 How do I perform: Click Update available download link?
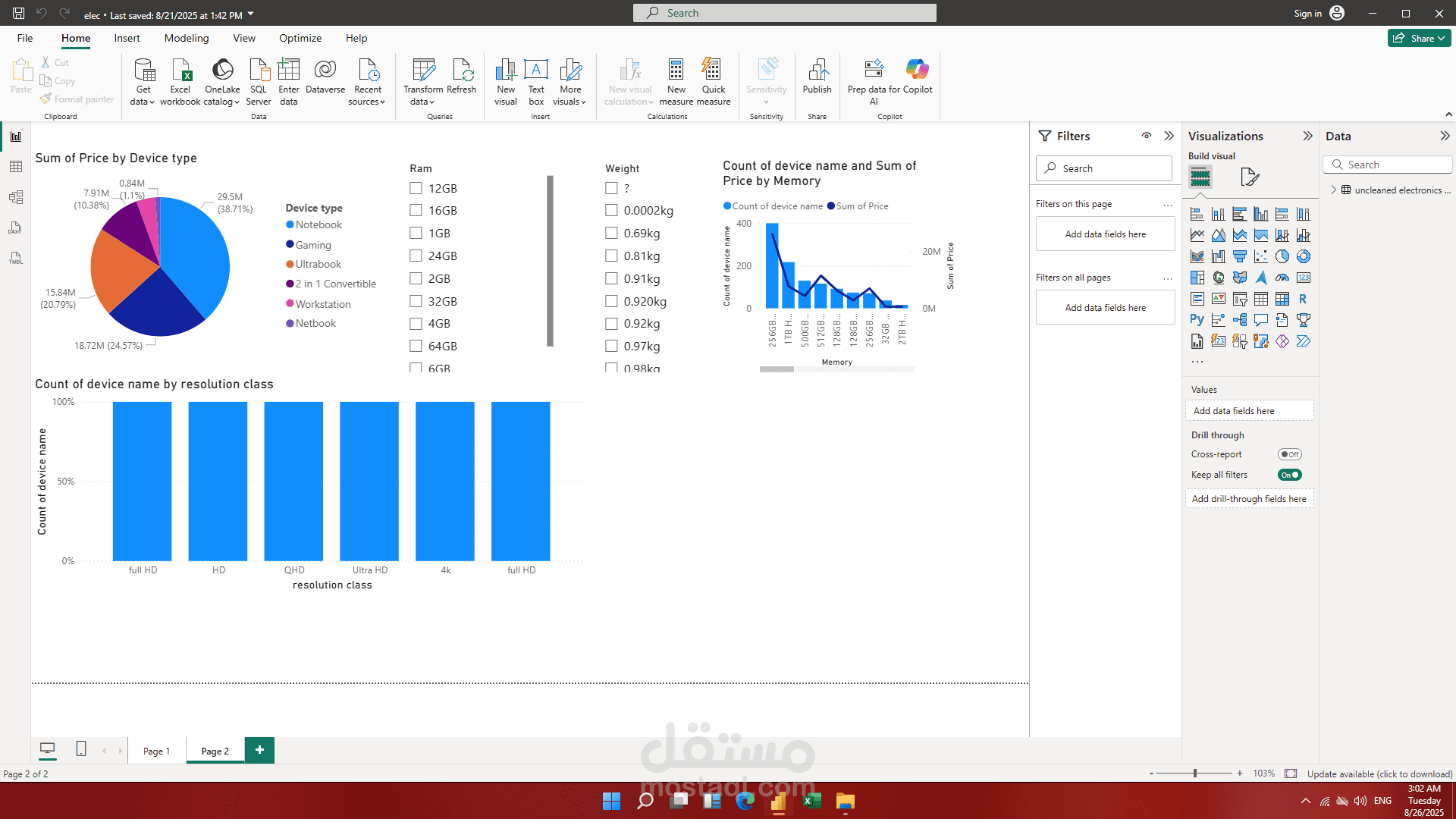point(1379,773)
